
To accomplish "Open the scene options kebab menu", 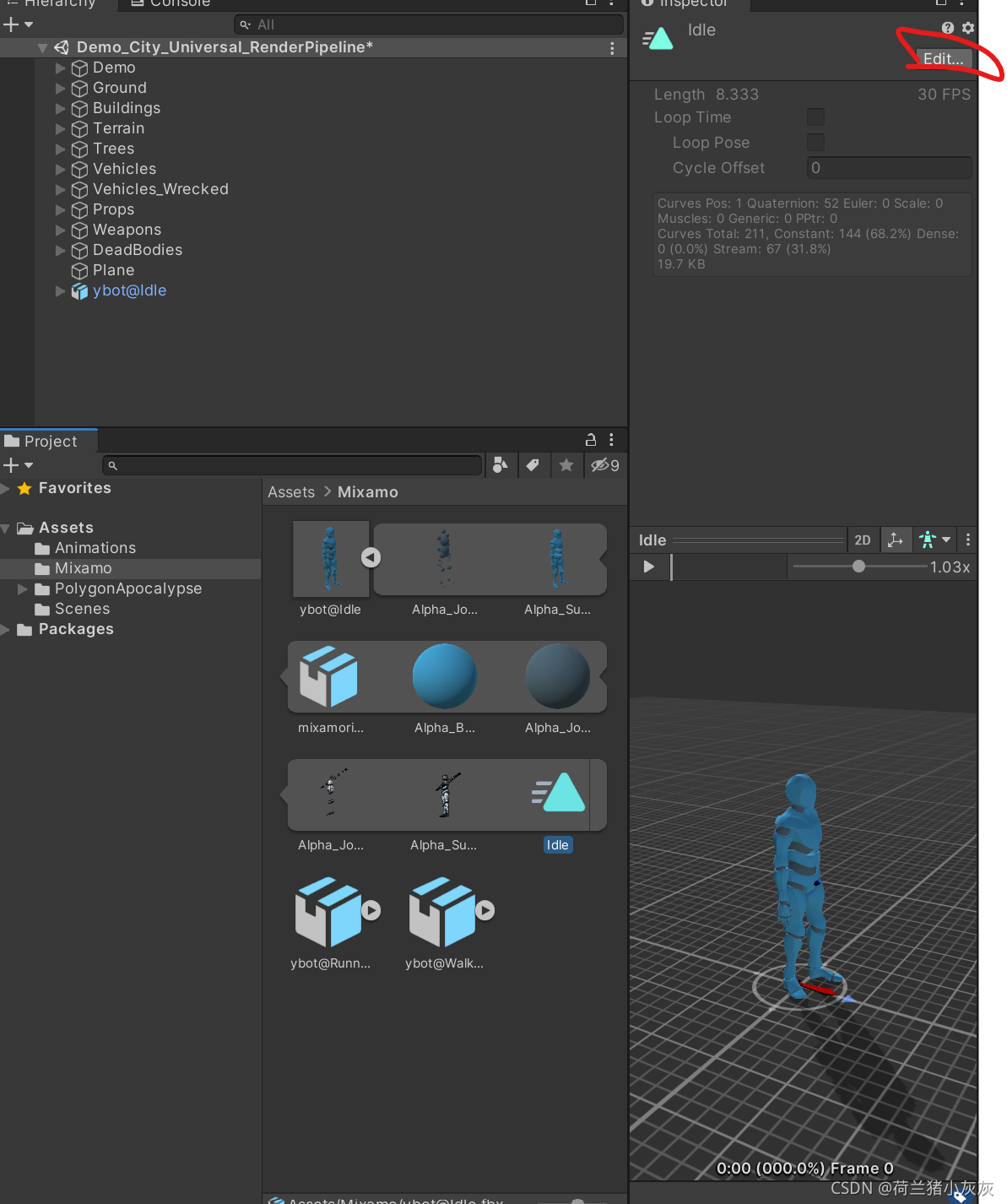I will (x=612, y=48).
